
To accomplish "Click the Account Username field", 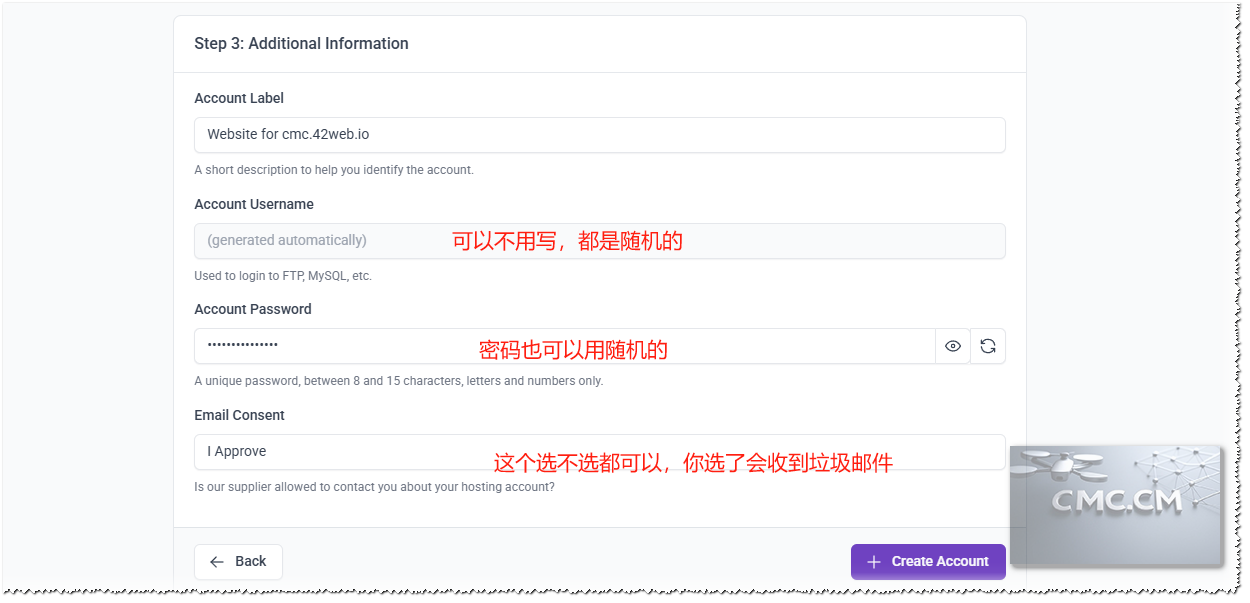I will point(600,241).
